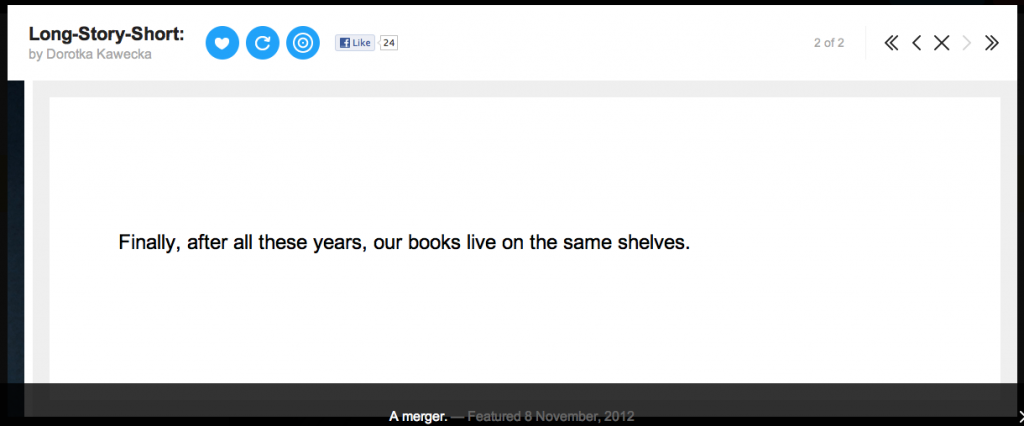
Task: Dismiss caption bar with bottom-right corner X
Action: [x=1021, y=416]
